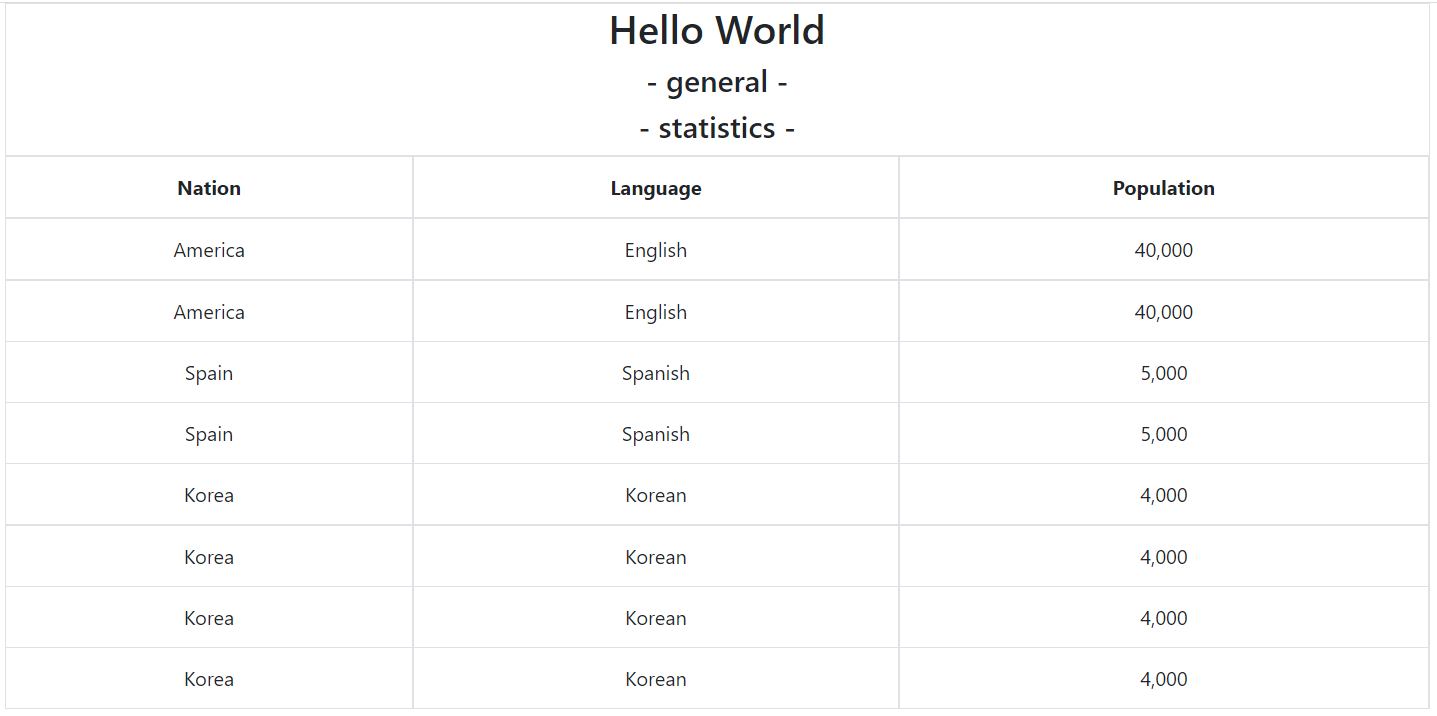Click the "Language" column header
Image resolution: width=1437 pixels, height=716 pixels.
point(656,188)
